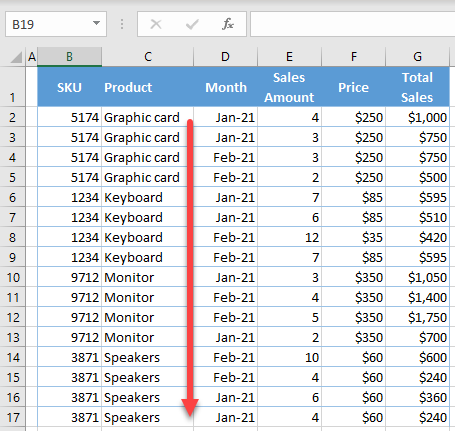This screenshot has width=455, height=431.
Task: Select Speakers cell in row 15
Action: point(148,377)
